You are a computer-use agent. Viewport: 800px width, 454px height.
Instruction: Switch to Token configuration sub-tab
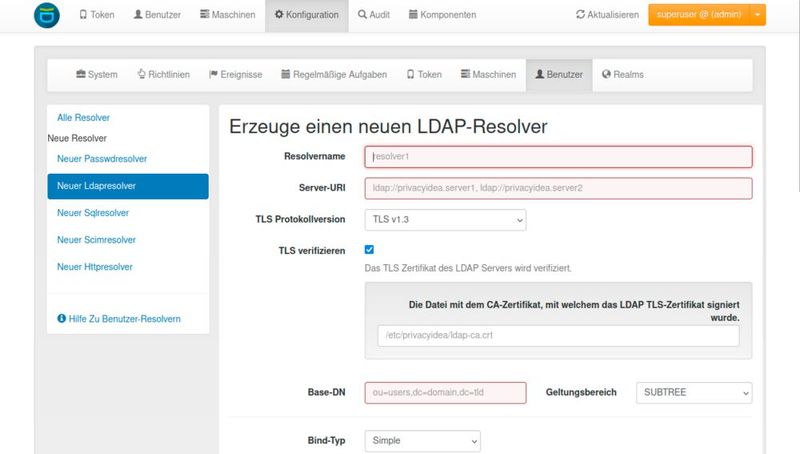tap(424, 74)
